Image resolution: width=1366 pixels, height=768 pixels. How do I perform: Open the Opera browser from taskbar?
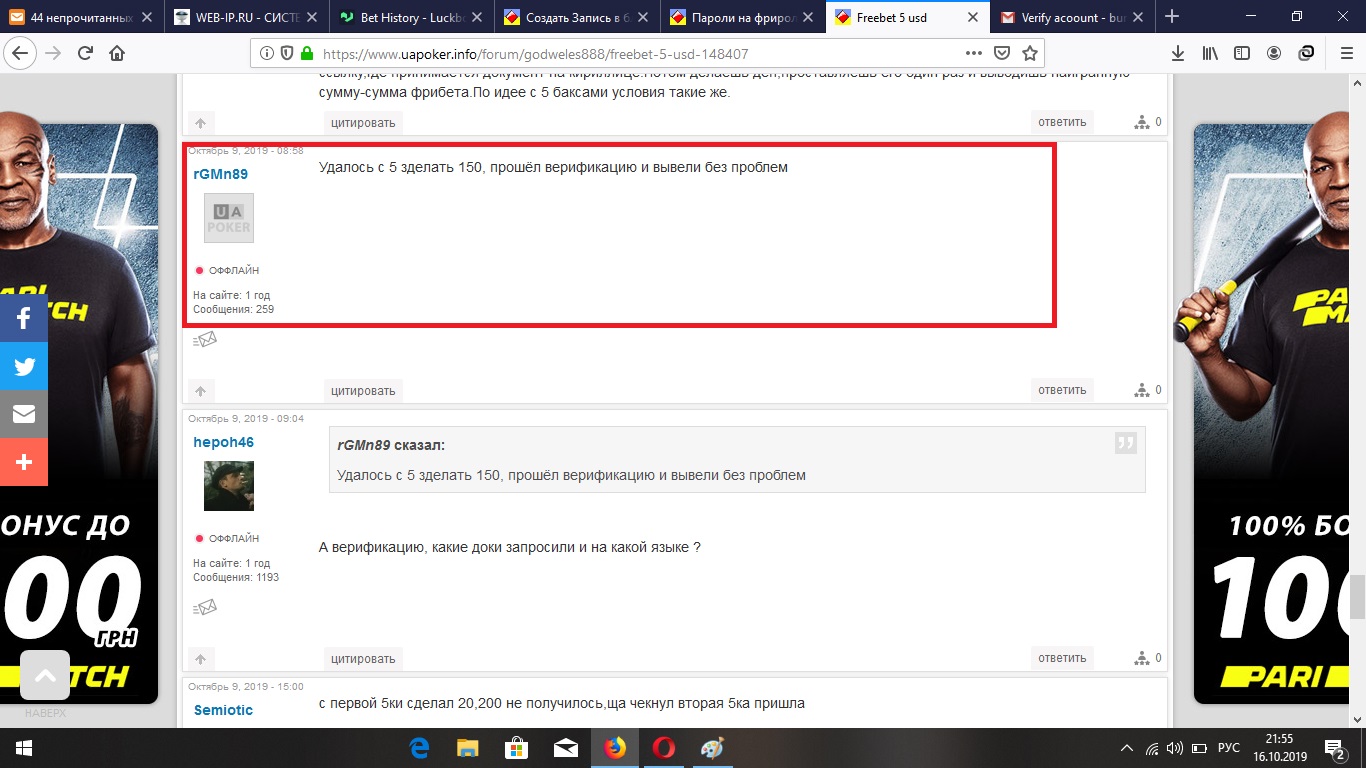click(x=663, y=748)
